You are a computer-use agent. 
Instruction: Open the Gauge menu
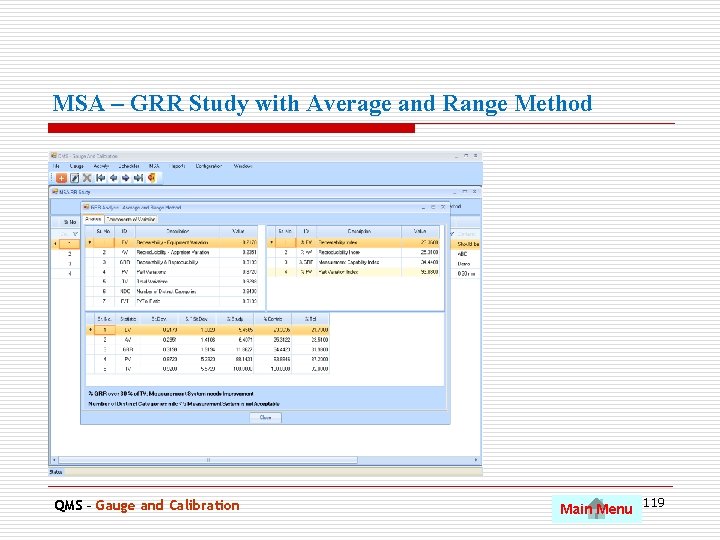tap(76, 166)
